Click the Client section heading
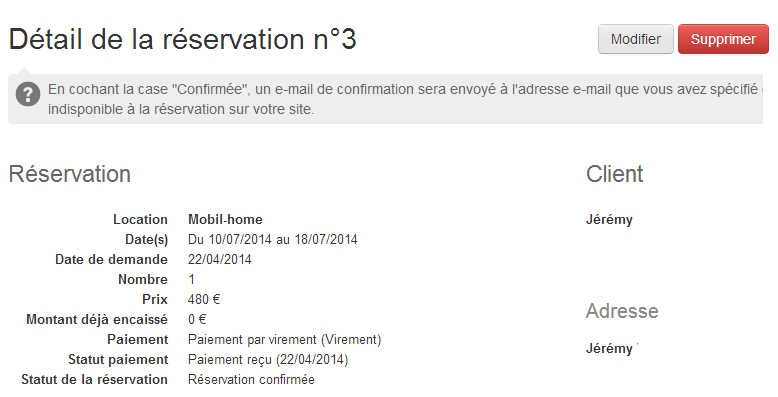778x397 pixels. (x=614, y=174)
